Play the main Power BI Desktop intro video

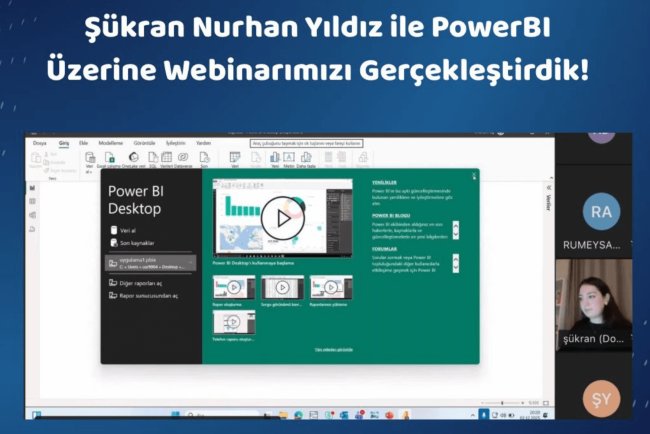tap(283, 218)
